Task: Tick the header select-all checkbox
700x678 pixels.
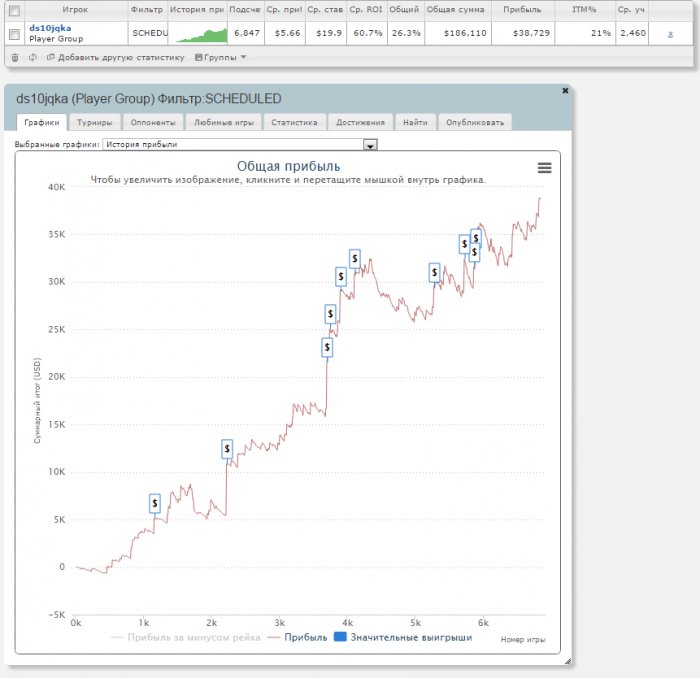Action: (14, 10)
